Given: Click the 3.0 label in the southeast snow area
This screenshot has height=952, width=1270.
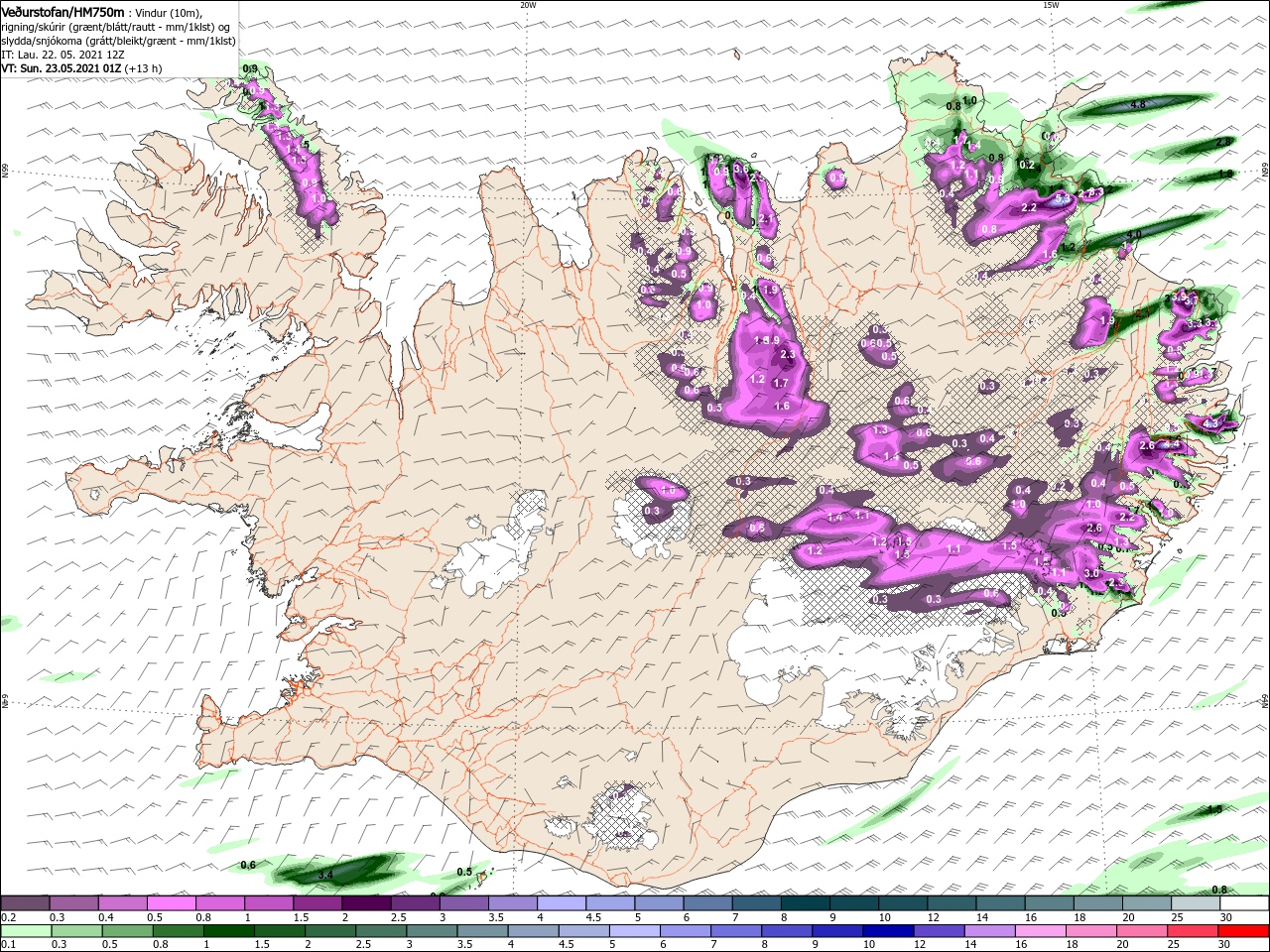Looking at the screenshot, I should tap(1091, 573).
